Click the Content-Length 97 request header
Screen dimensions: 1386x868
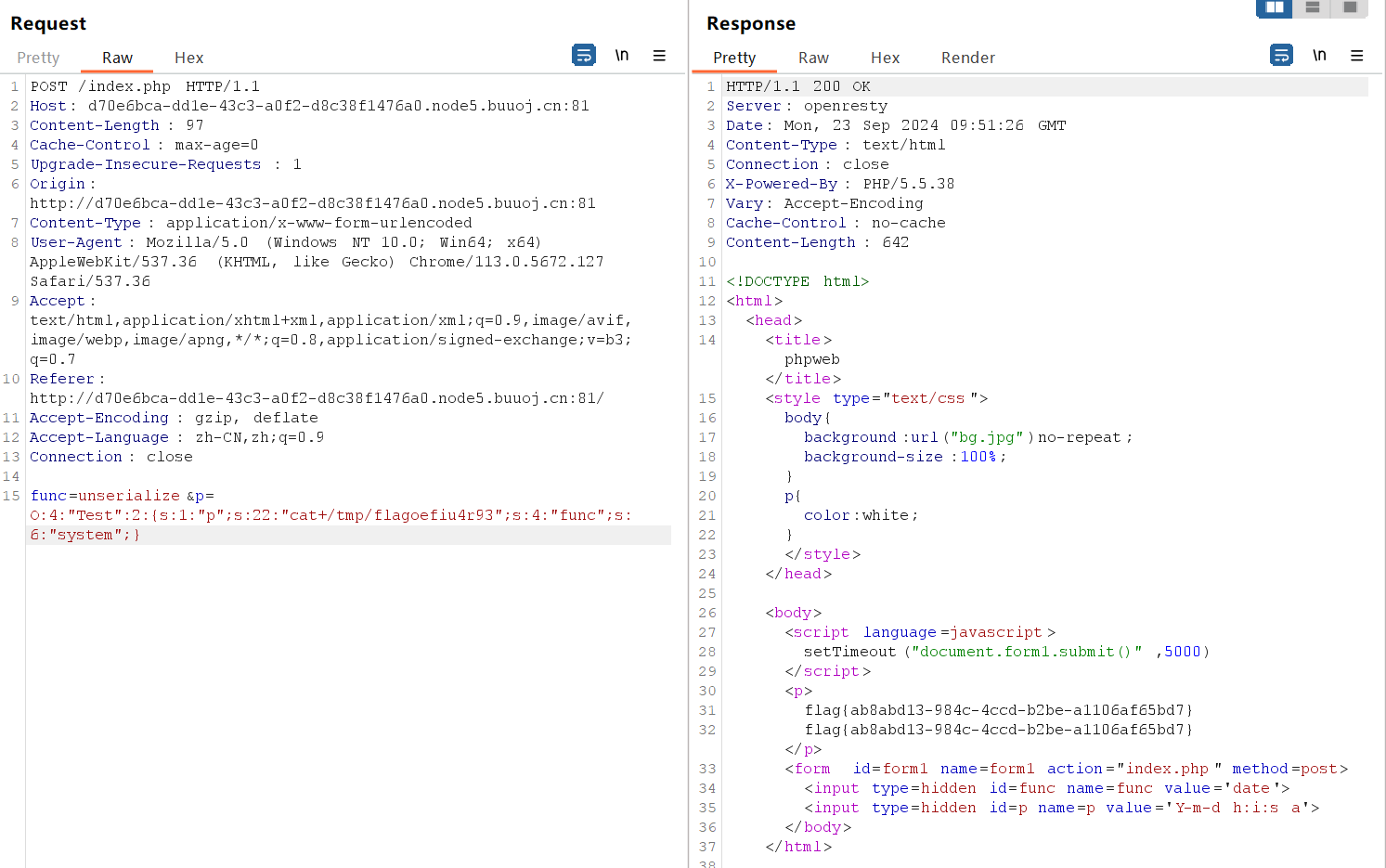117,125
